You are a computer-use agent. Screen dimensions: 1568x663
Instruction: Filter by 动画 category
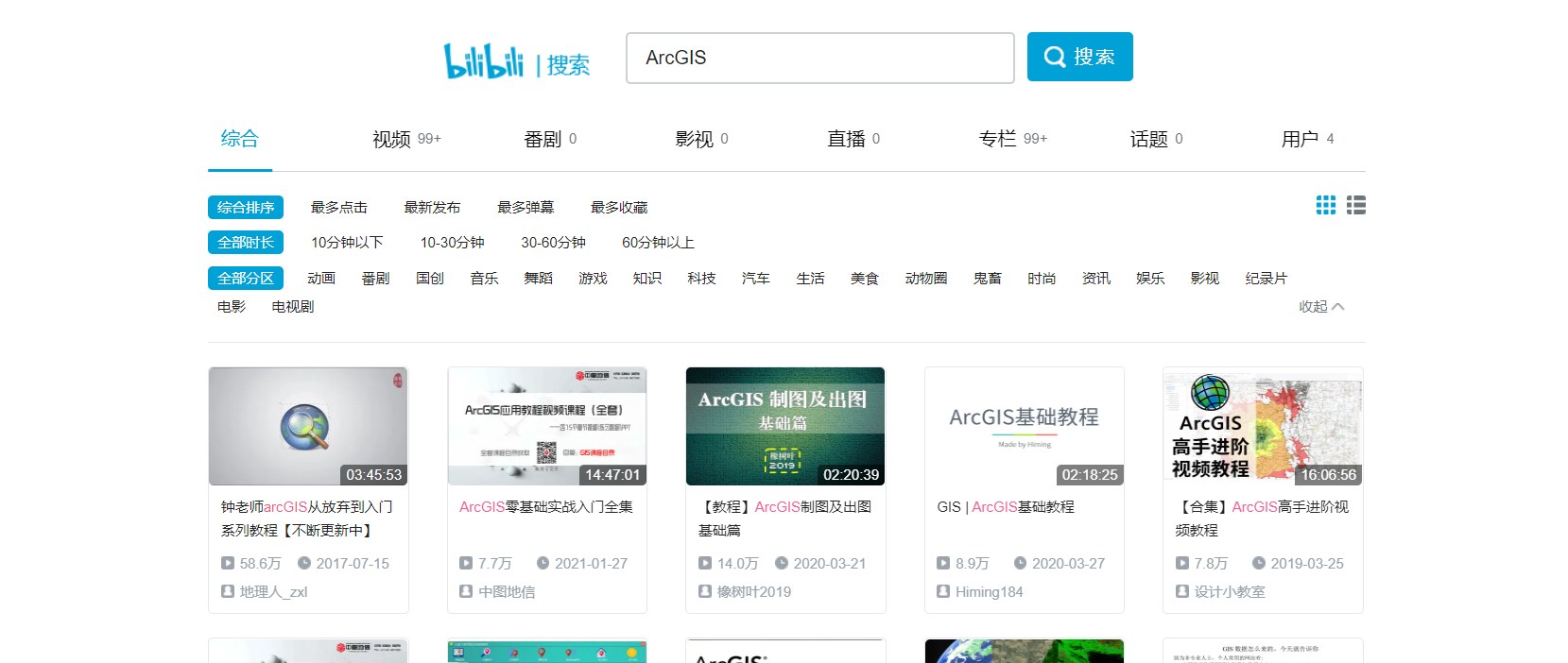click(x=321, y=278)
